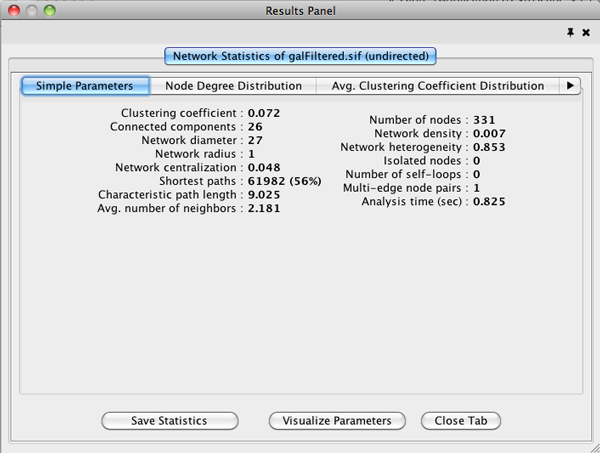Click the Results Panel title bar text
The height and width of the screenshot is (453, 600).
pyautogui.click(x=300, y=10)
